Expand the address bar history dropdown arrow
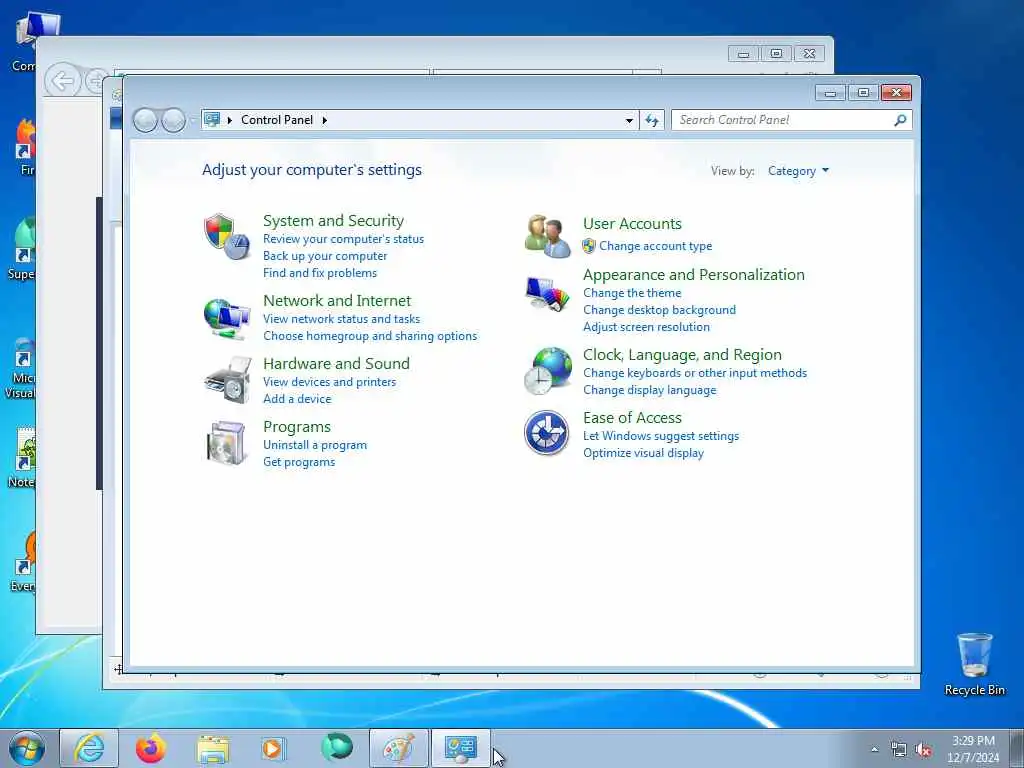This screenshot has height=768, width=1024. pos(629,120)
